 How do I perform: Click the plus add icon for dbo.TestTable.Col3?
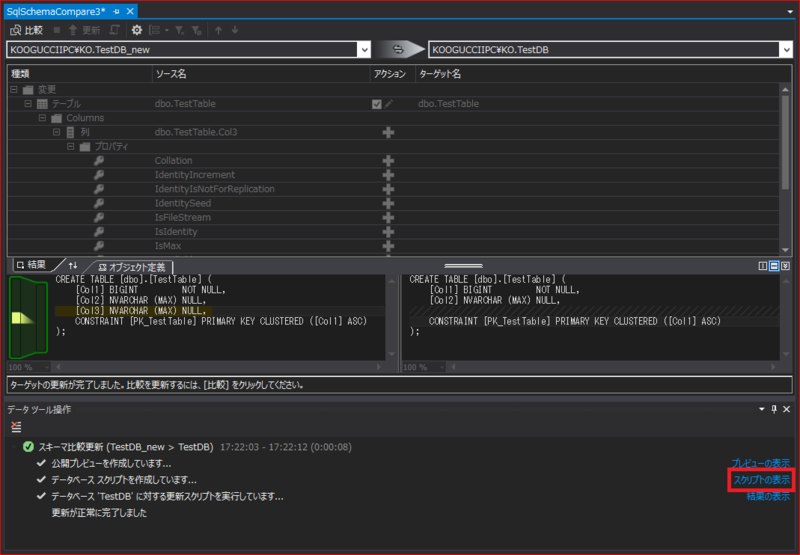tap(388, 133)
